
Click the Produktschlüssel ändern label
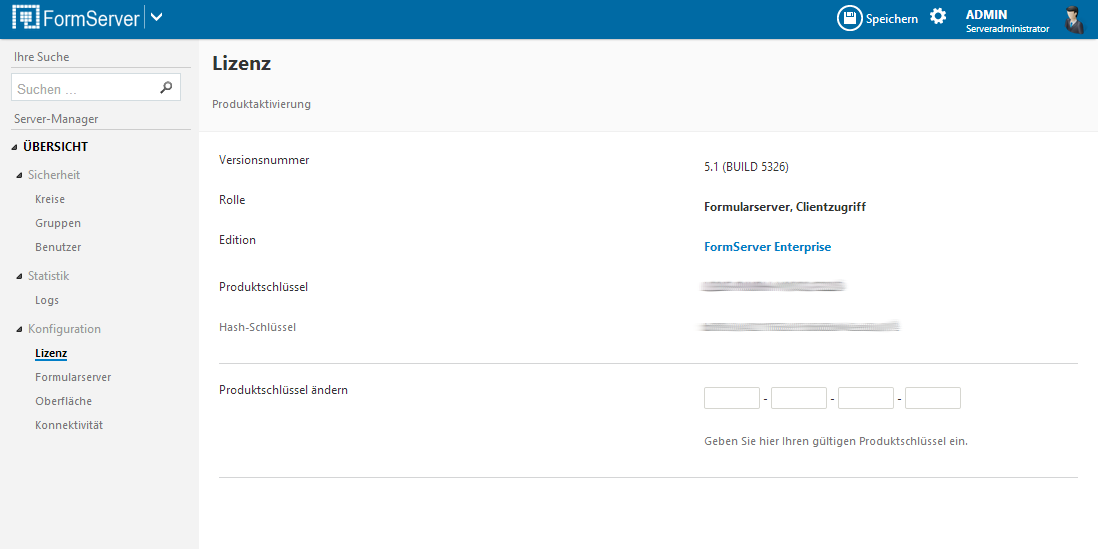[284, 390]
